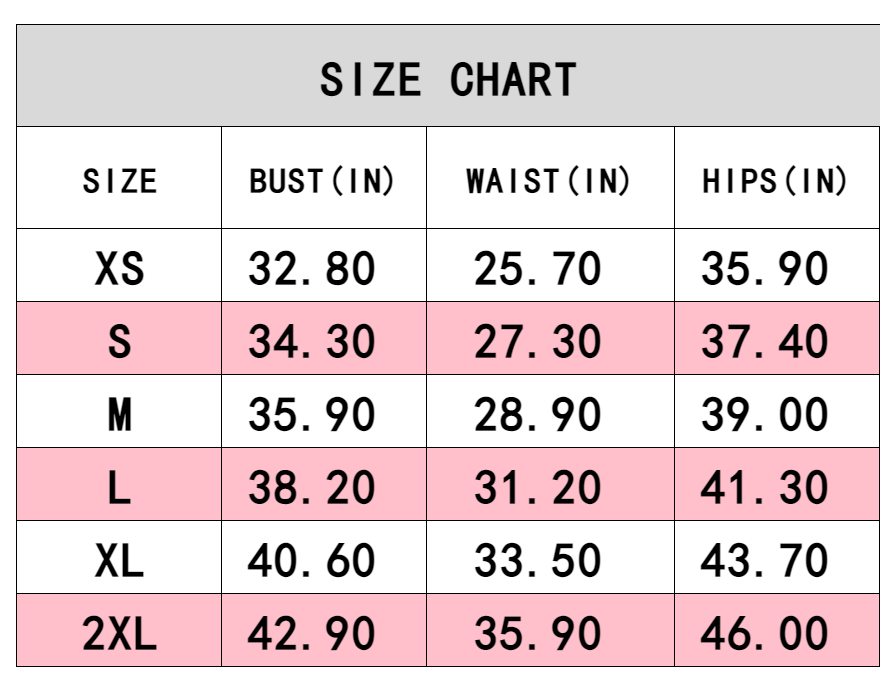The width and height of the screenshot is (896, 683).
Task: Select the WAIST(IN) column header
Action: (549, 181)
